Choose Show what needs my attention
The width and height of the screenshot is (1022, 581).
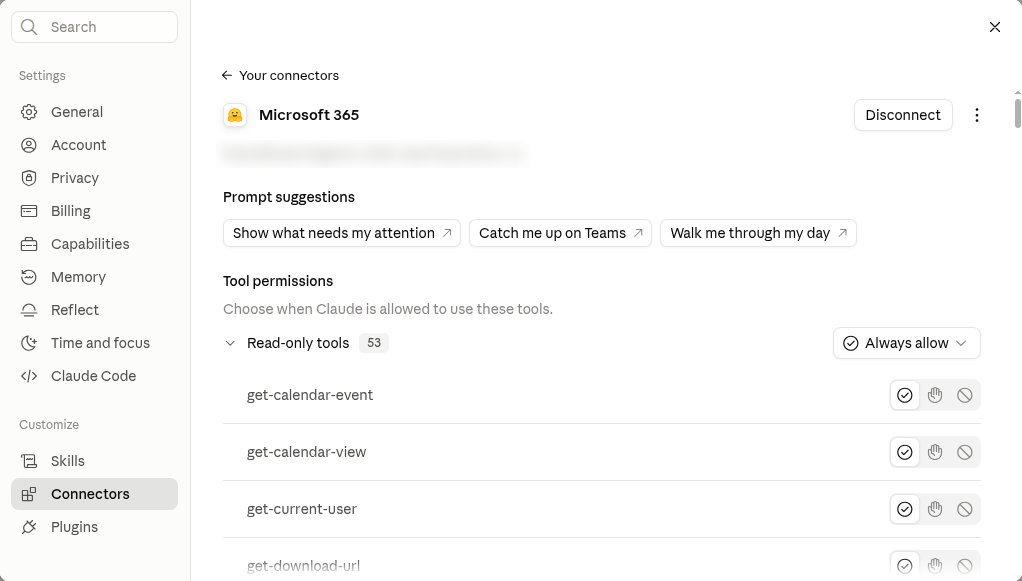click(342, 233)
